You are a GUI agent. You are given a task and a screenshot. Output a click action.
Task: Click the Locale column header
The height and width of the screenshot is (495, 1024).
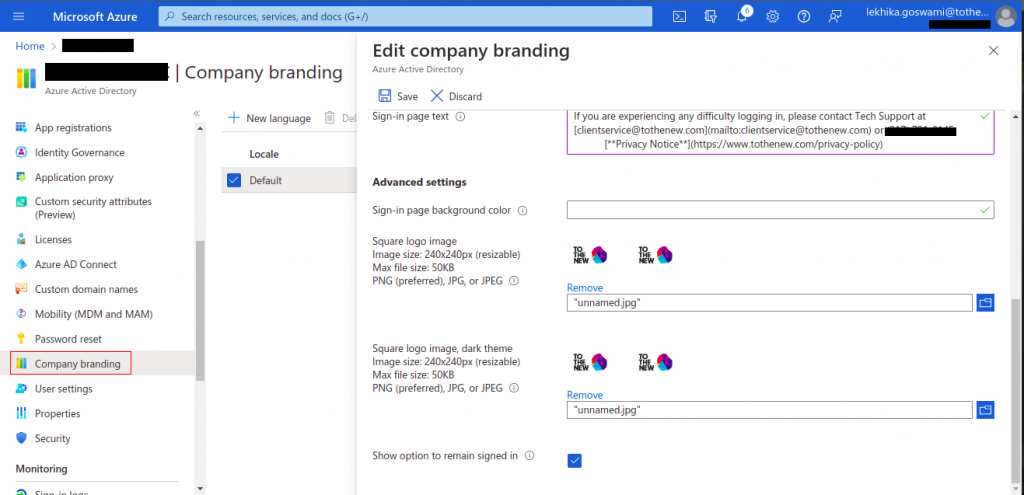tap(264, 154)
